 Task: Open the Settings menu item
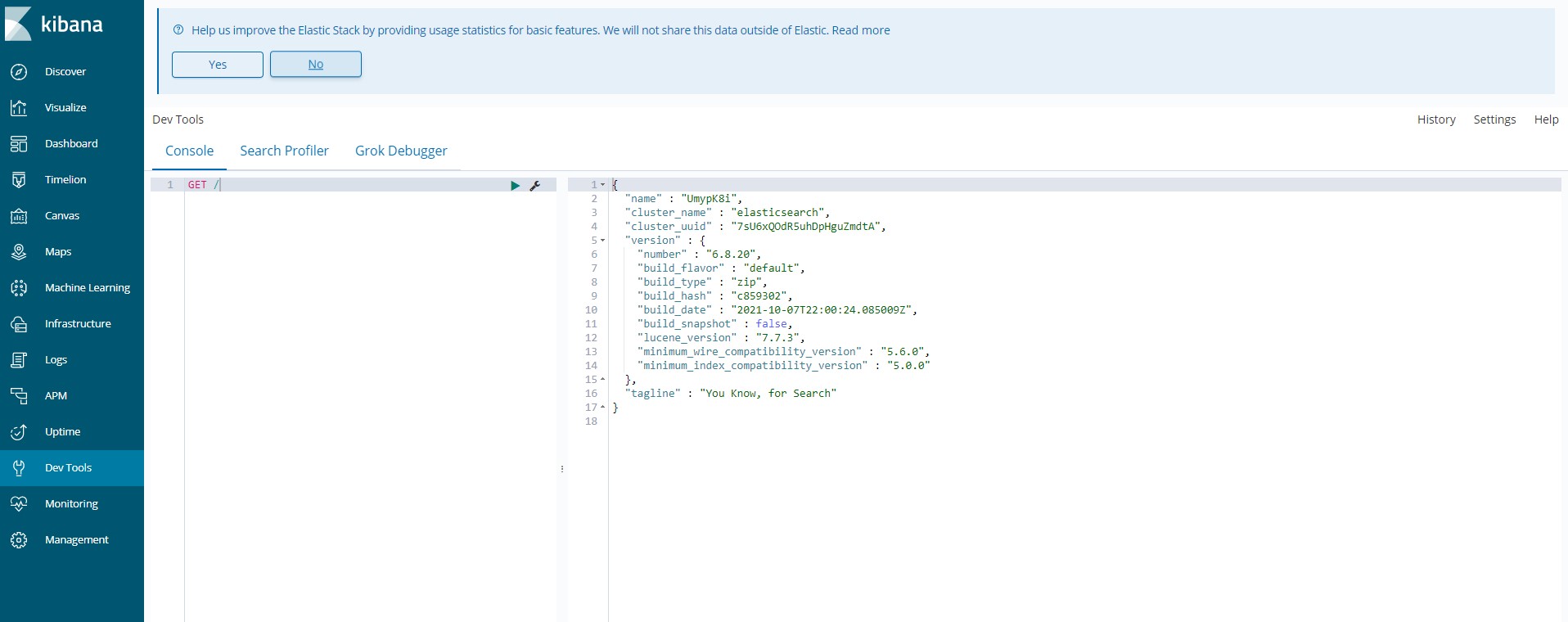[1494, 119]
